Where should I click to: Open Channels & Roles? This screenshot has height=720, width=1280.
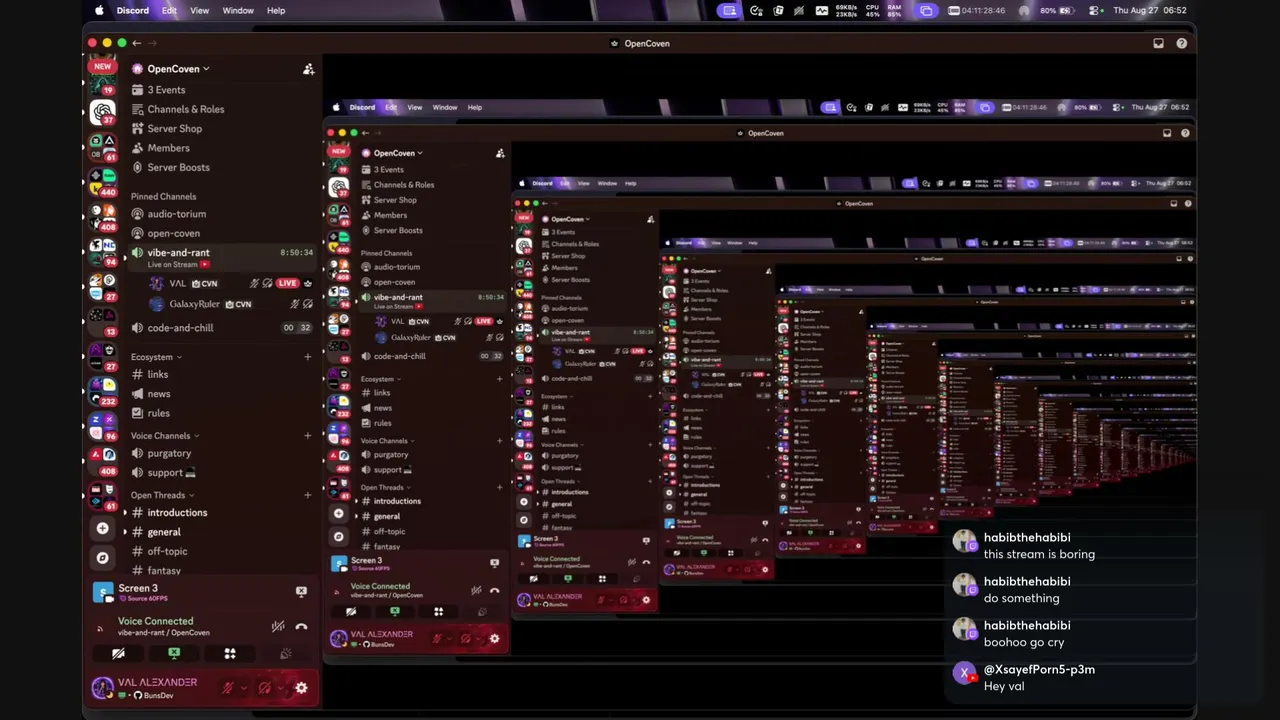(x=186, y=109)
